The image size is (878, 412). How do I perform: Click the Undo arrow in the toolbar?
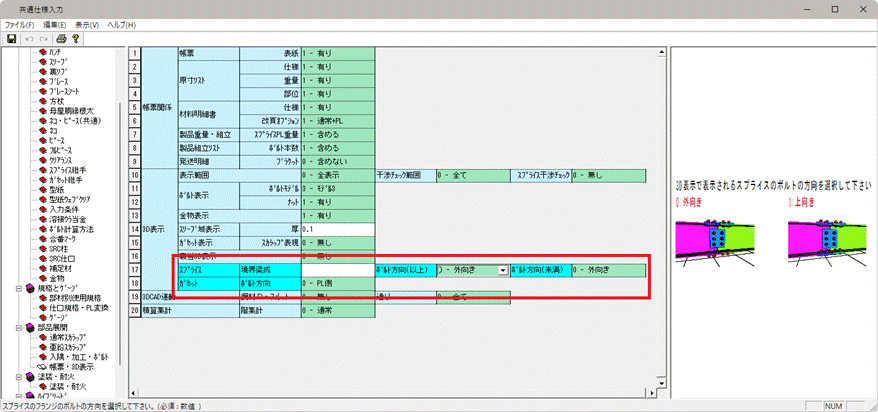(x=28, y=38)
